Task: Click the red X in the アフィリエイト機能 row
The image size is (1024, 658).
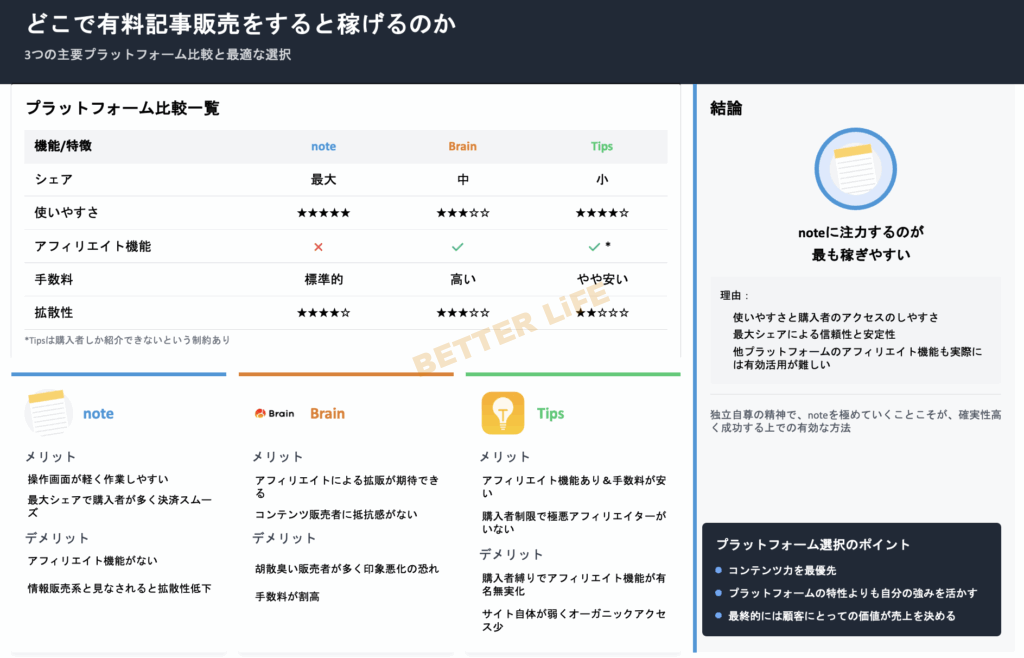Action: coord(318,246)
